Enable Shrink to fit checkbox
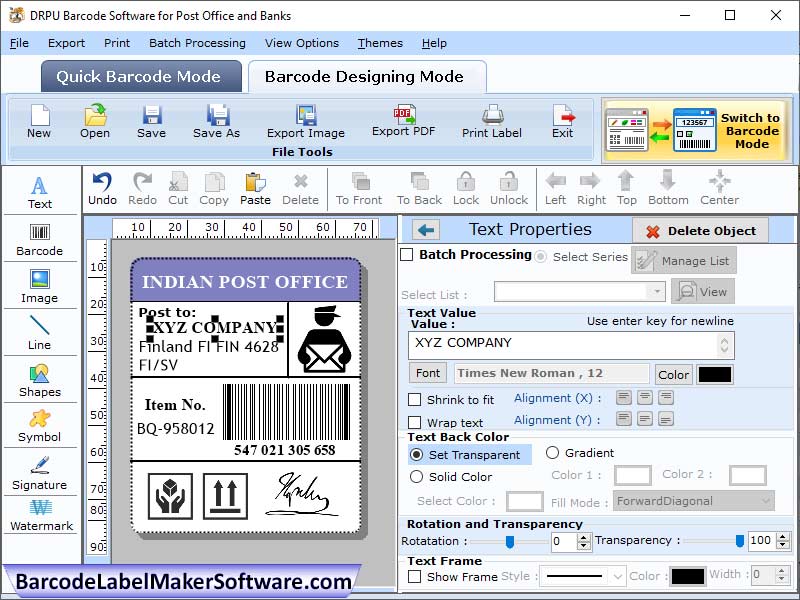This screenshot has height=600, width=800. point(415,399)
